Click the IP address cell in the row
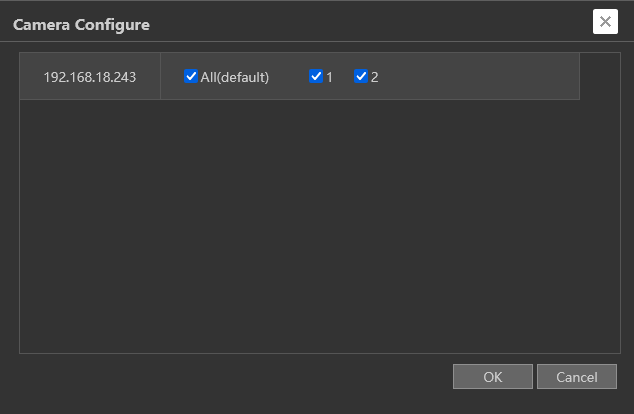 click(x=89, y=77)
